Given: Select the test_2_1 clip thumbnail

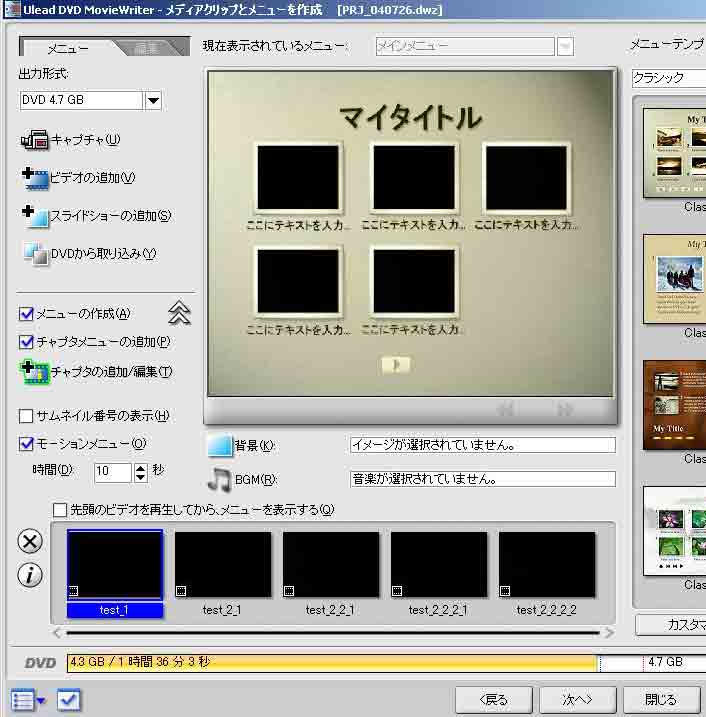Looking at the screenshot, I should coord(223,568).
